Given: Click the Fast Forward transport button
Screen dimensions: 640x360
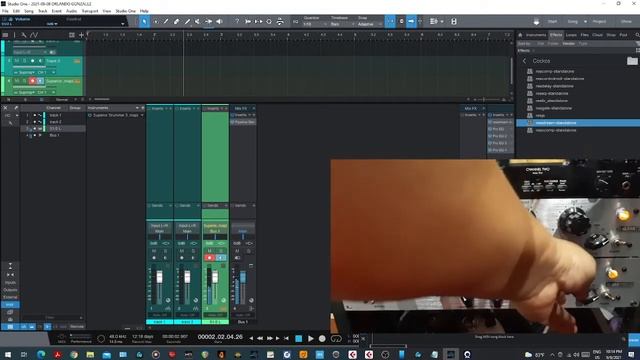Looking at the screenshot, I should (x=269, y=338).
